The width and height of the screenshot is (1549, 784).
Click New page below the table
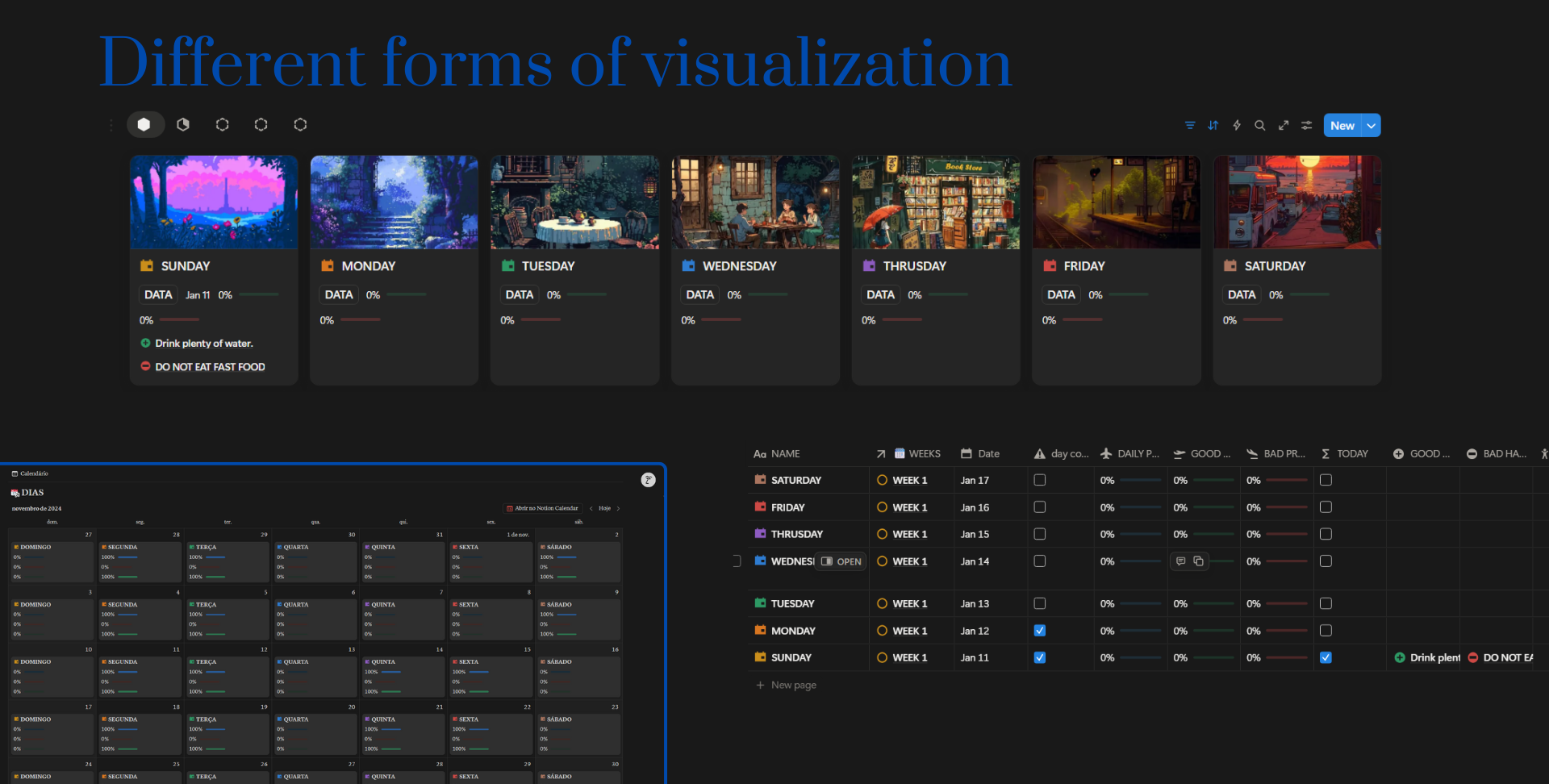point(786,685)
